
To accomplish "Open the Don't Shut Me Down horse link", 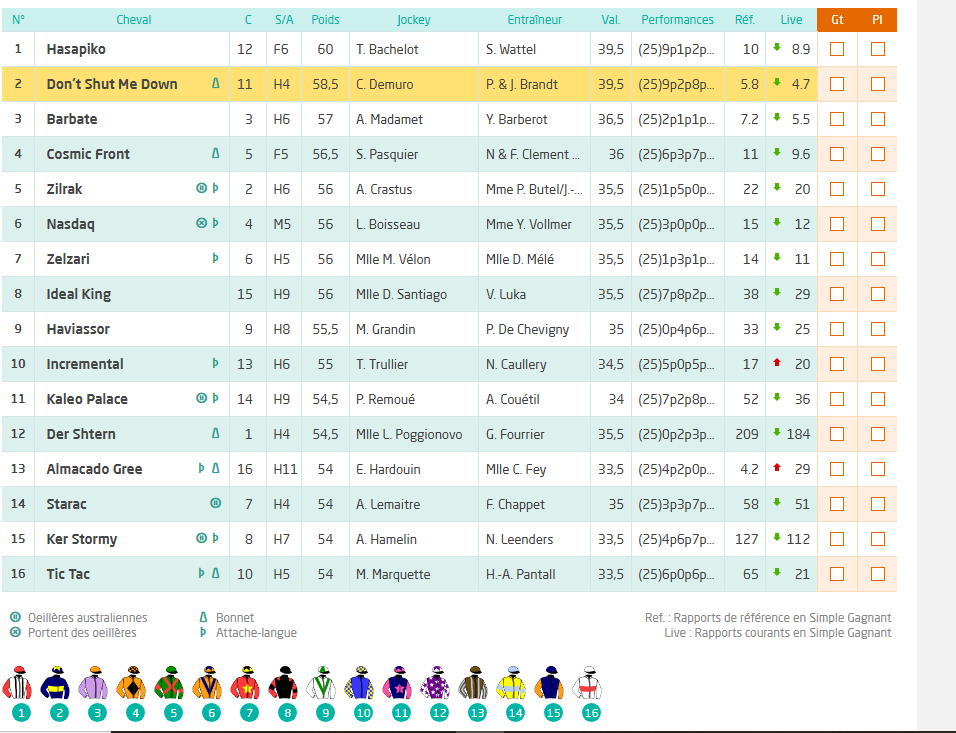I will tap(112, 84).
